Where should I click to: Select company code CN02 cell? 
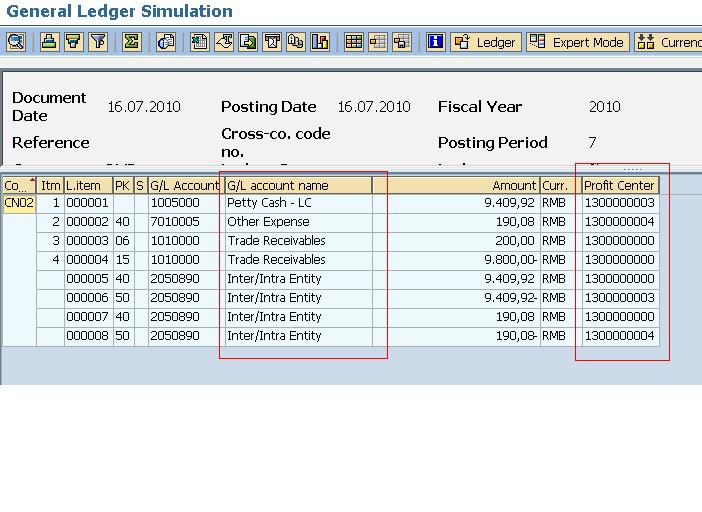18,203
